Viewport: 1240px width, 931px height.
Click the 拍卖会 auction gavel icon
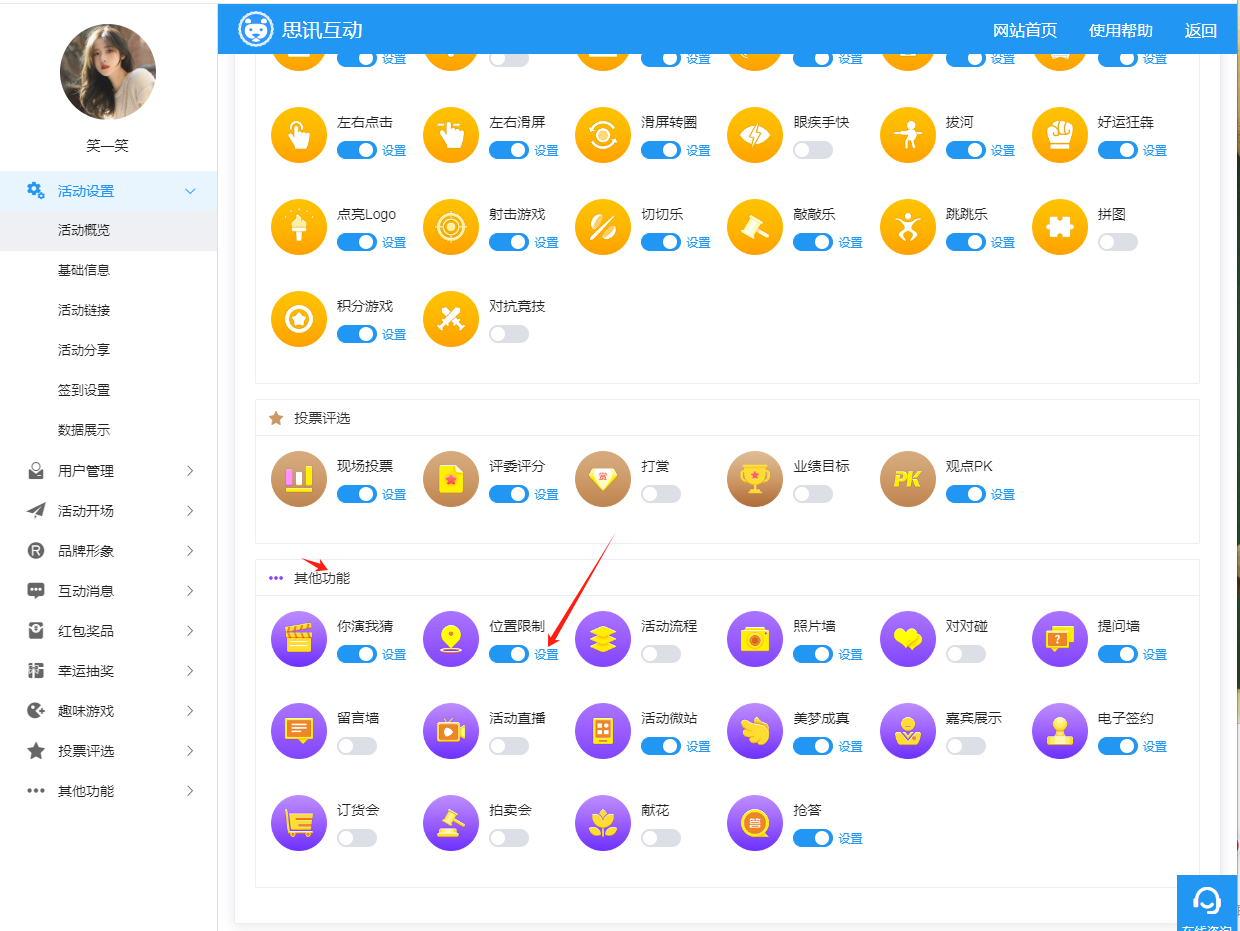pos(451,823)
